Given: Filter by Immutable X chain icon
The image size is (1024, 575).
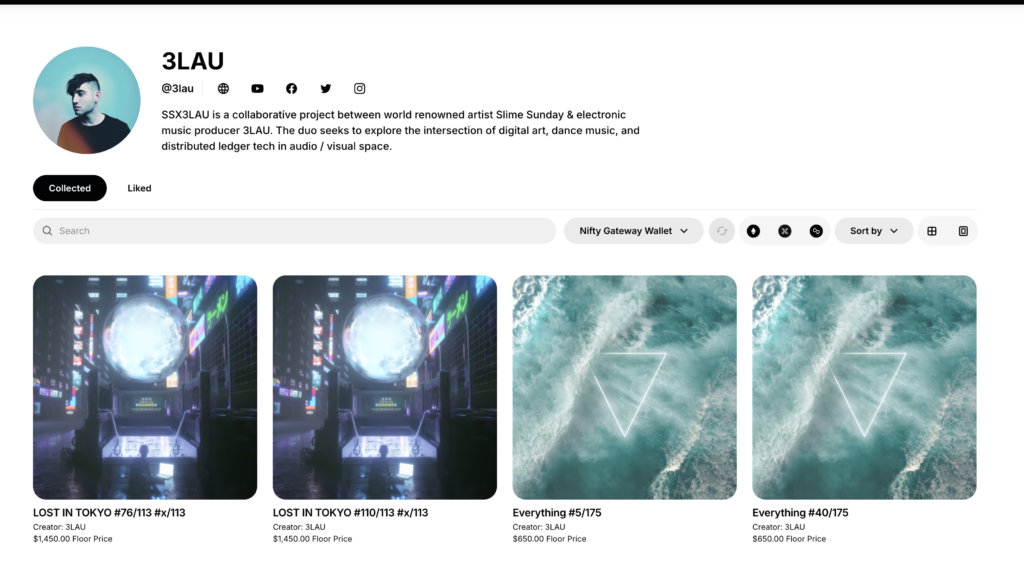Looking at the screenshot, I should pos(784,231).
